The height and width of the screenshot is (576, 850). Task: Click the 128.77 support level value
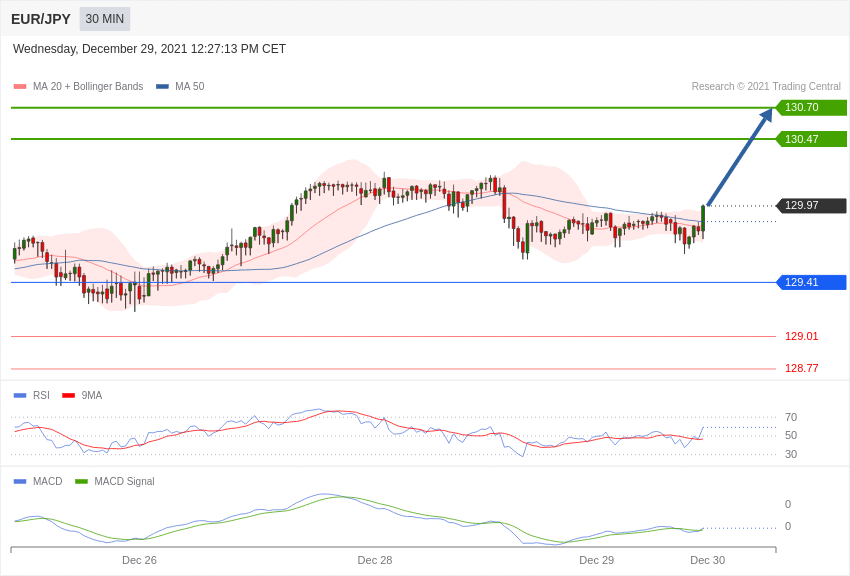pyautogui.click(x=801, y=368)
